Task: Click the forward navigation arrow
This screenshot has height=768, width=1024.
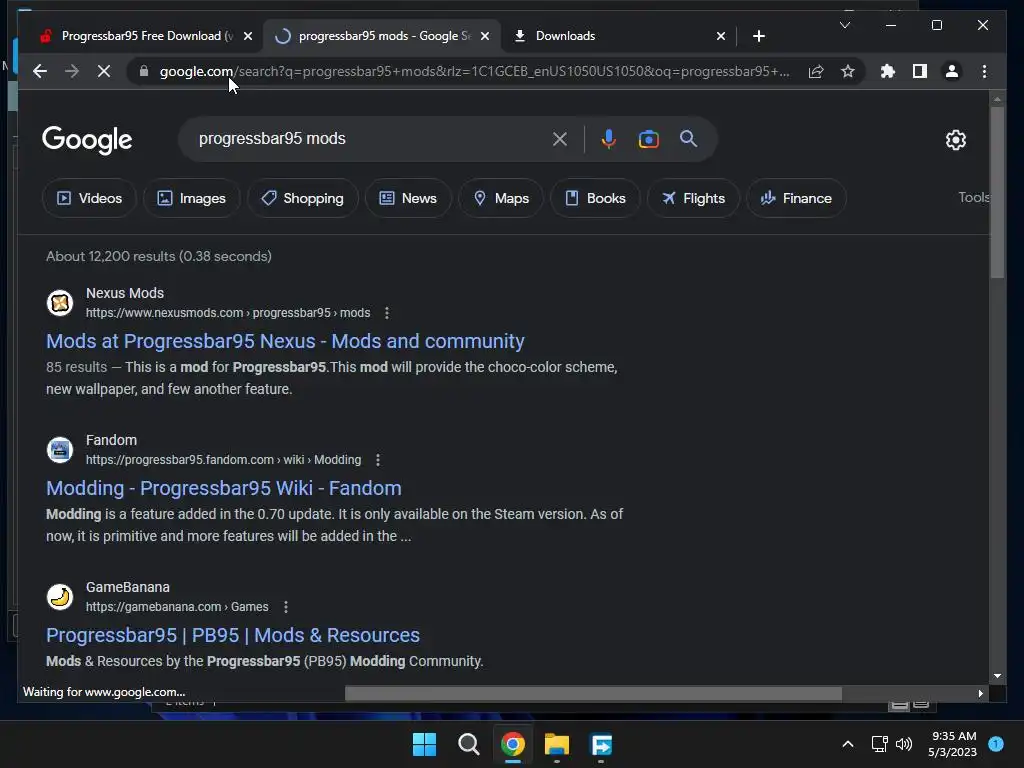Action: coord(72,71)
